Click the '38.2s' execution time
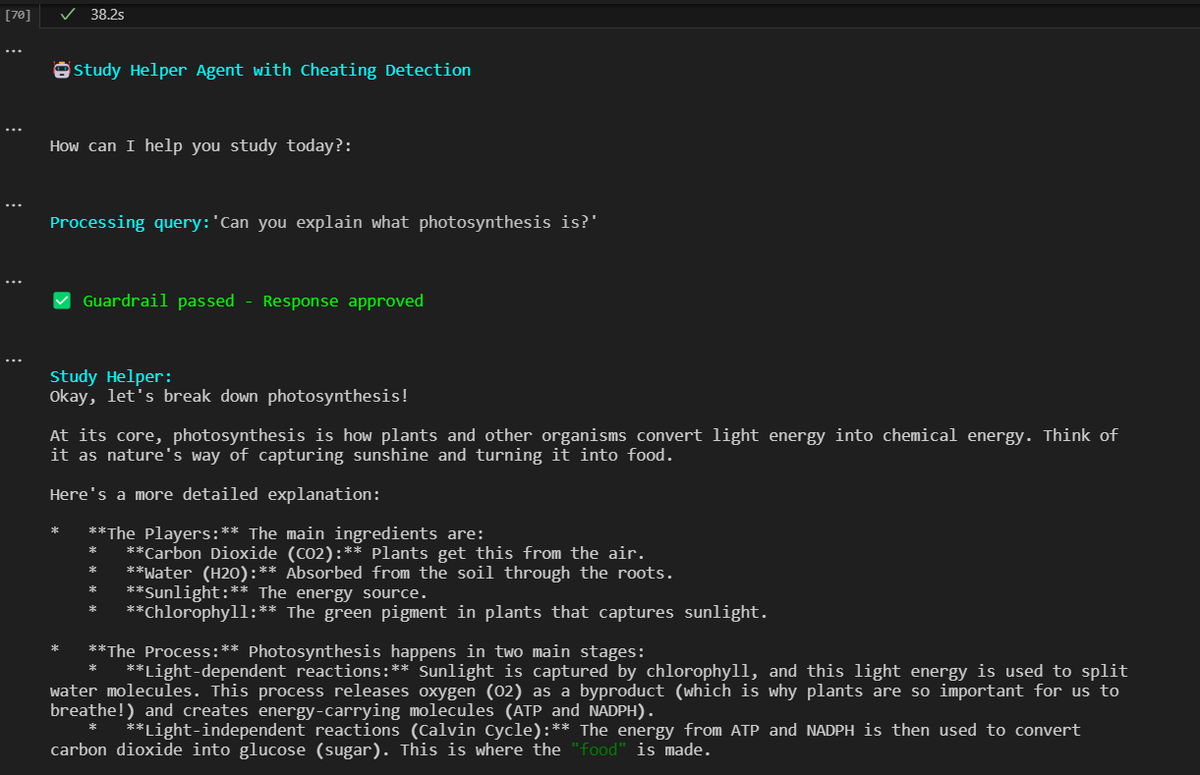Screen dimensions: 1200x775 107,15
